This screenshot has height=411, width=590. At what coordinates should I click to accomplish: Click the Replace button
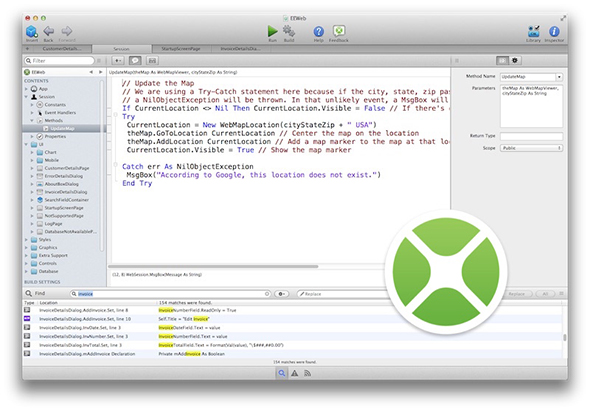517,294
